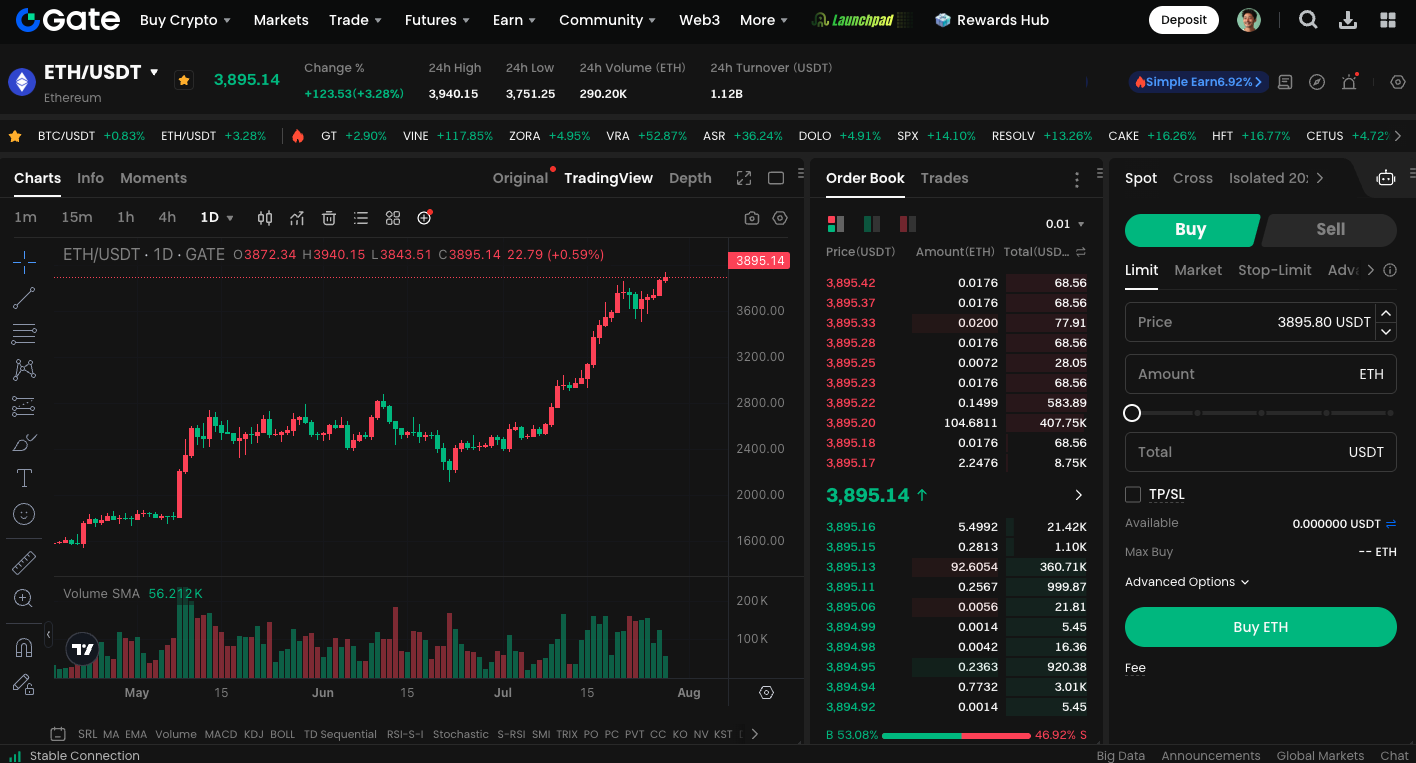Increase the price with up stepper
This screenshot has width=1416, height=763.
point(1386,313)
